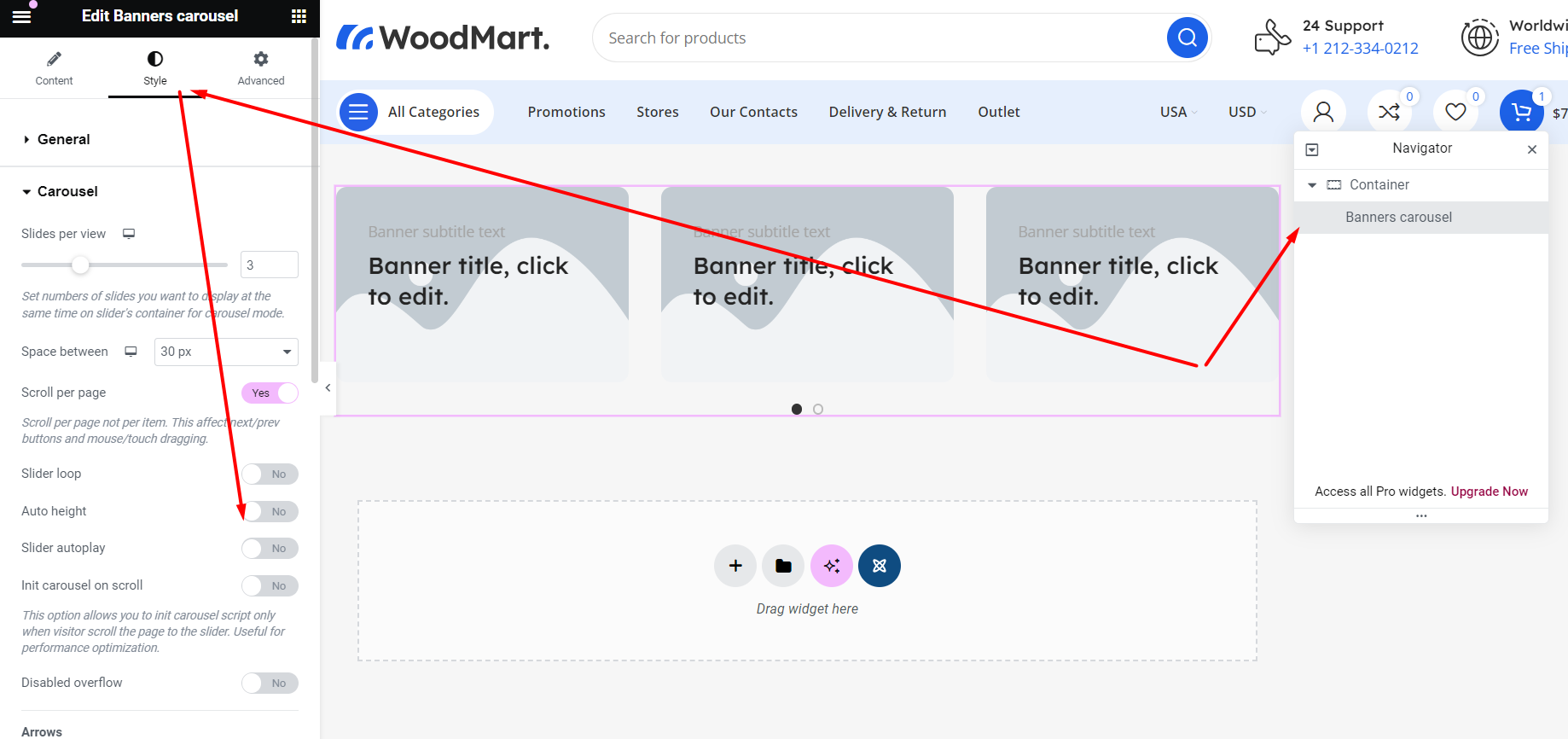Enable Slider autoplay toggle

click(270, 548)
